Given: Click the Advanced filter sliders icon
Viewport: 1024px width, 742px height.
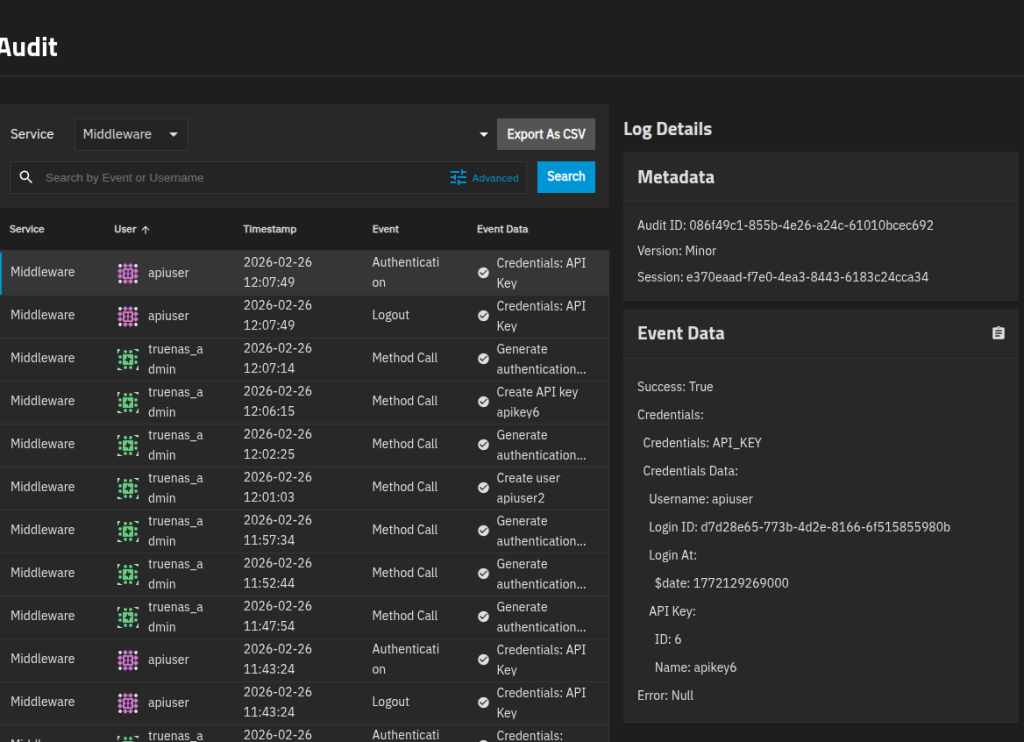Looking at the screenshot, I should click(458, 177).
